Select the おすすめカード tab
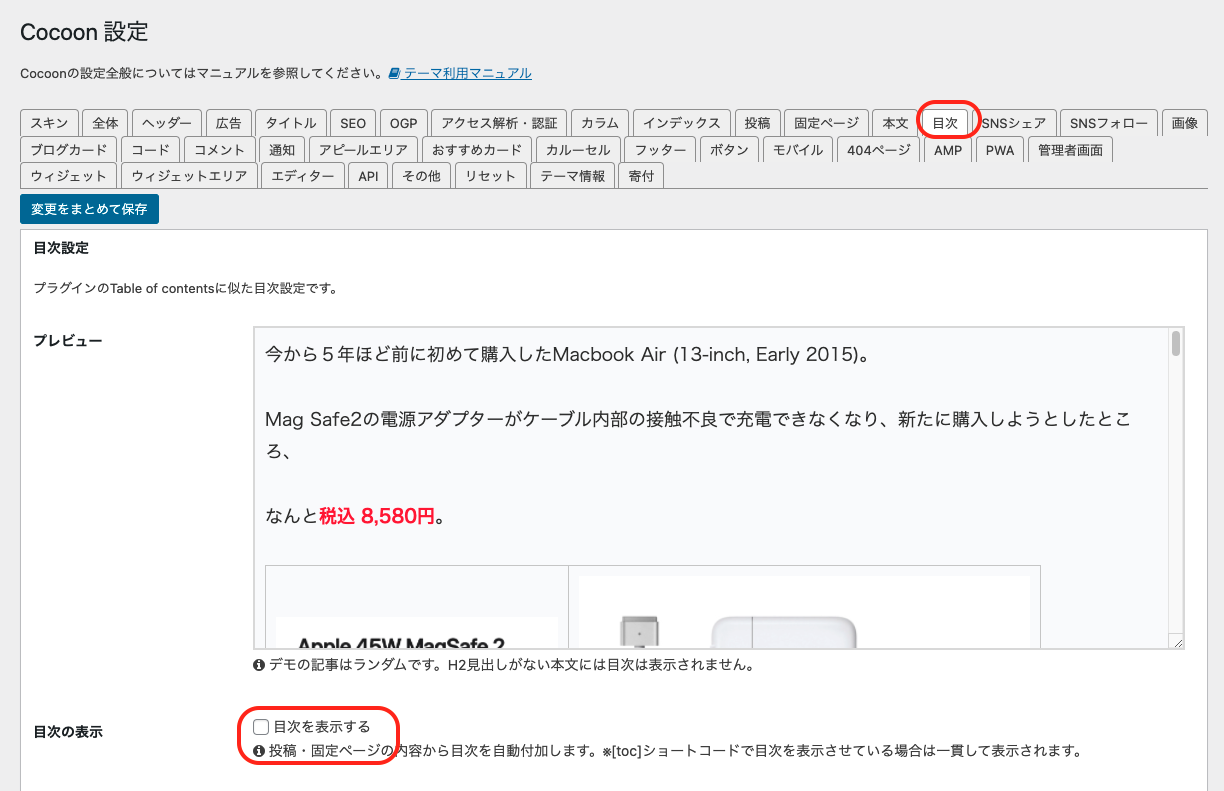This screenshot has height=791, width=1224. tap(477, 150)
